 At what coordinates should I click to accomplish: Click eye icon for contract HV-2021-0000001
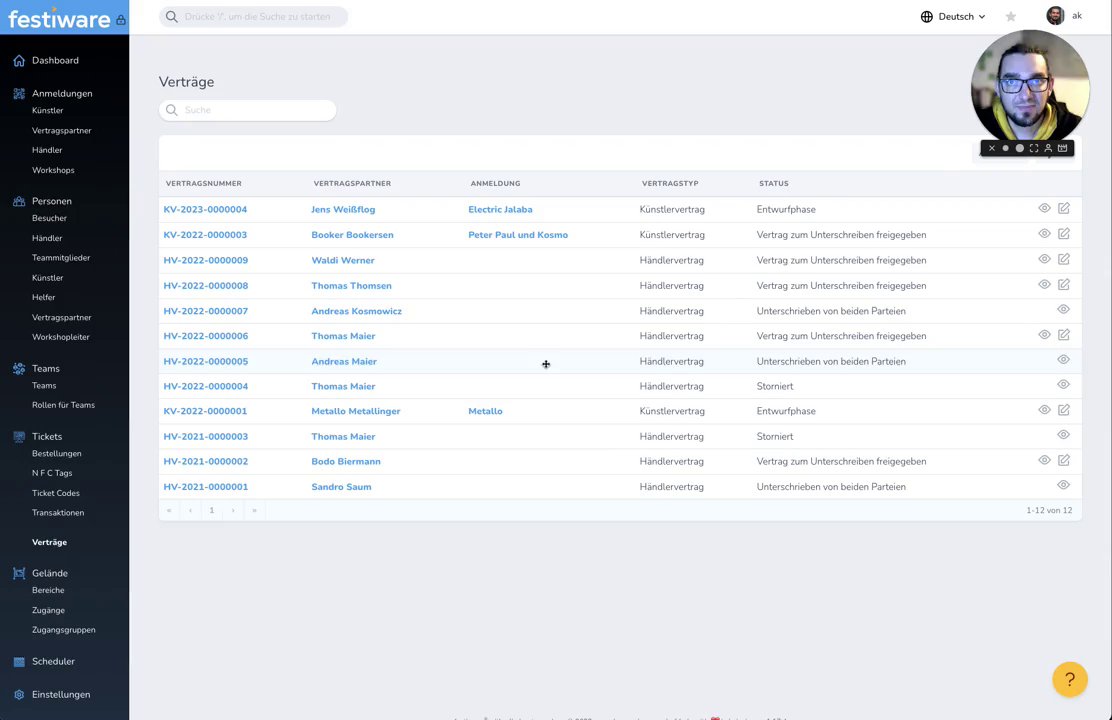(x=1063, y=485)
